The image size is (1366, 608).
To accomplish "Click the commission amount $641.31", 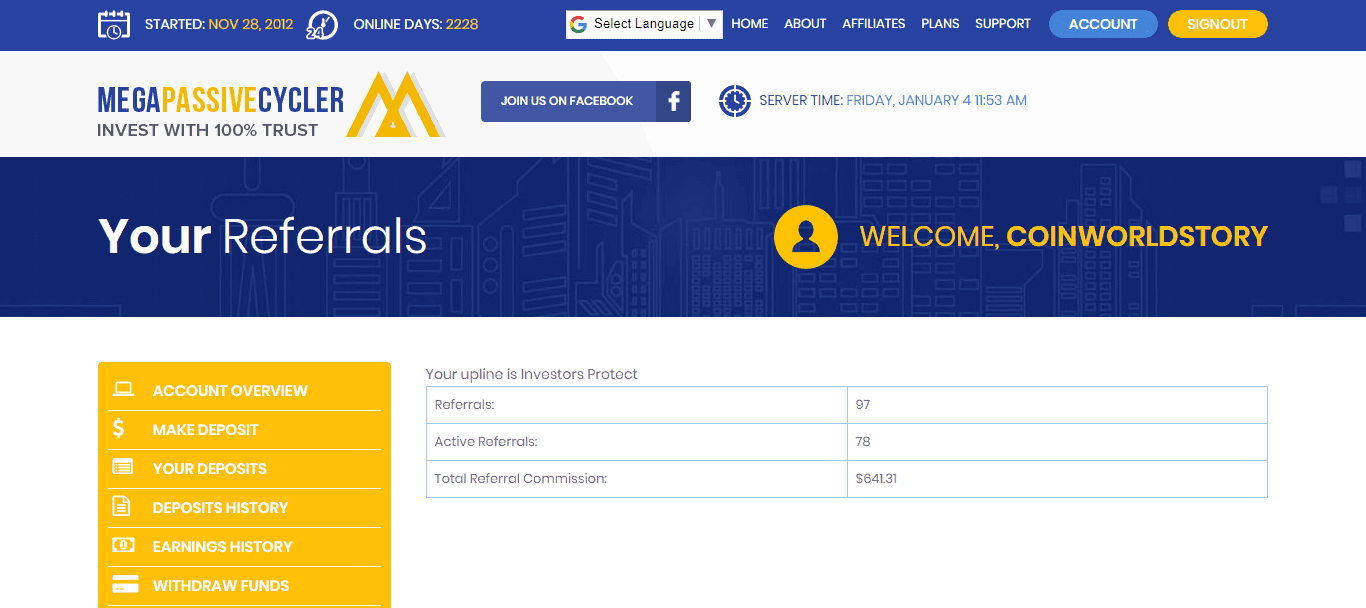I will (x=876, y=479).
